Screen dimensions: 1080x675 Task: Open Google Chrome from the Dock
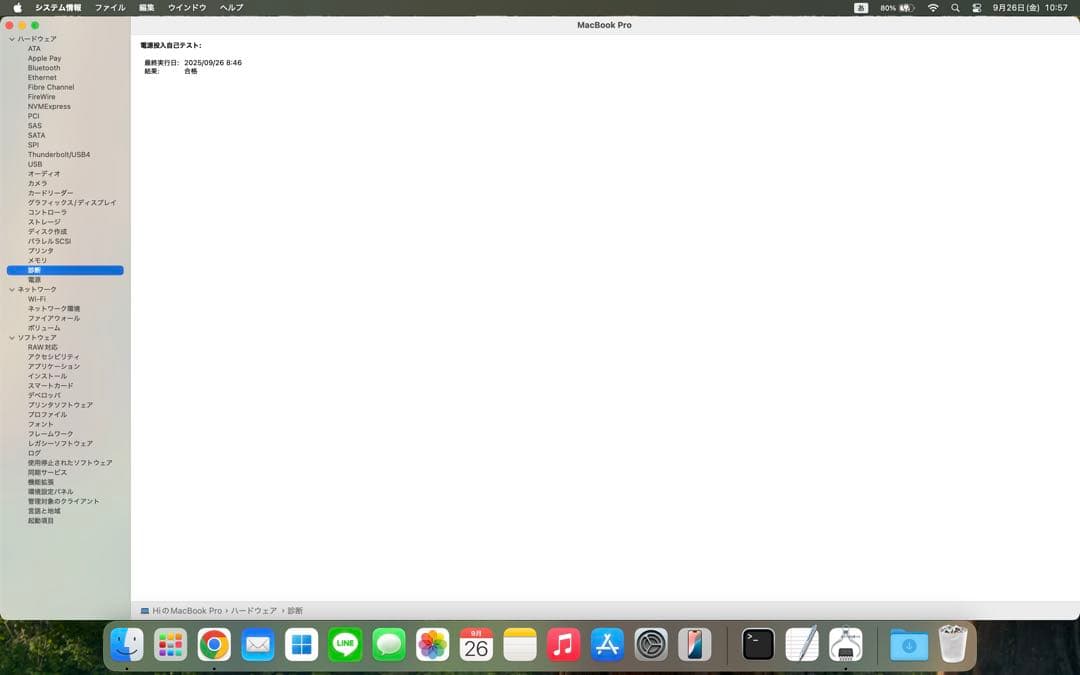214,645
